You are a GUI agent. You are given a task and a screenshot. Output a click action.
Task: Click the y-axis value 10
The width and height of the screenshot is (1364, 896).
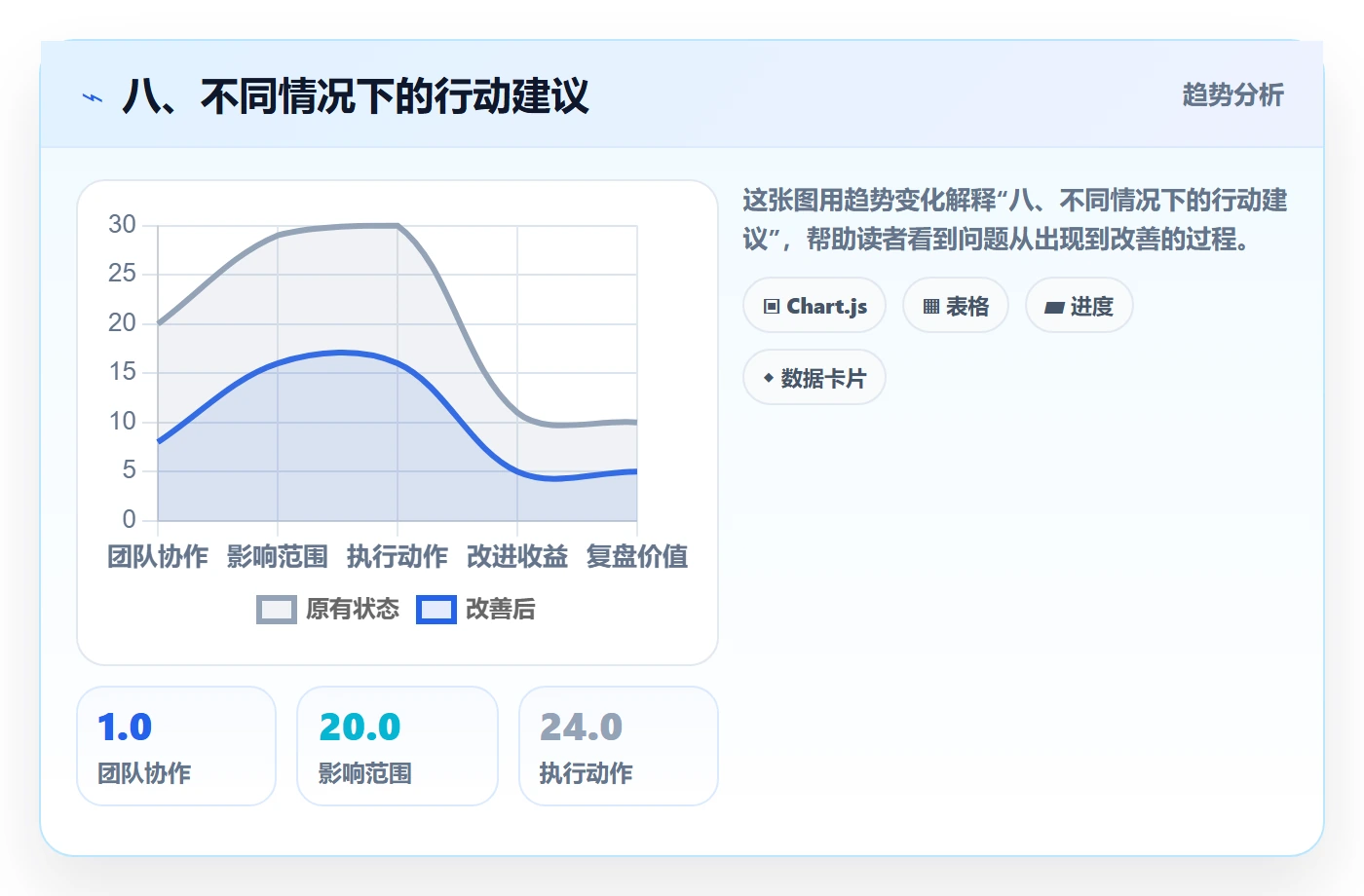[x=122, y=422]
